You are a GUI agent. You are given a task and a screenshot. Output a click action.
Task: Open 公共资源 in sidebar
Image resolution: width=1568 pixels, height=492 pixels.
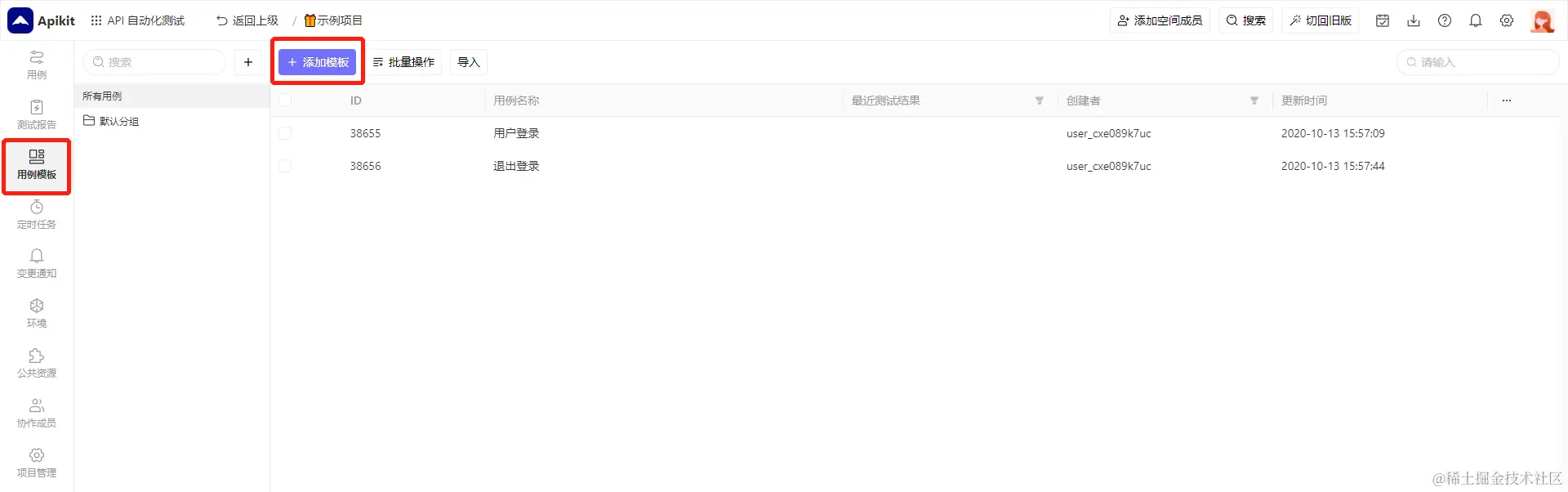(37, 364)
